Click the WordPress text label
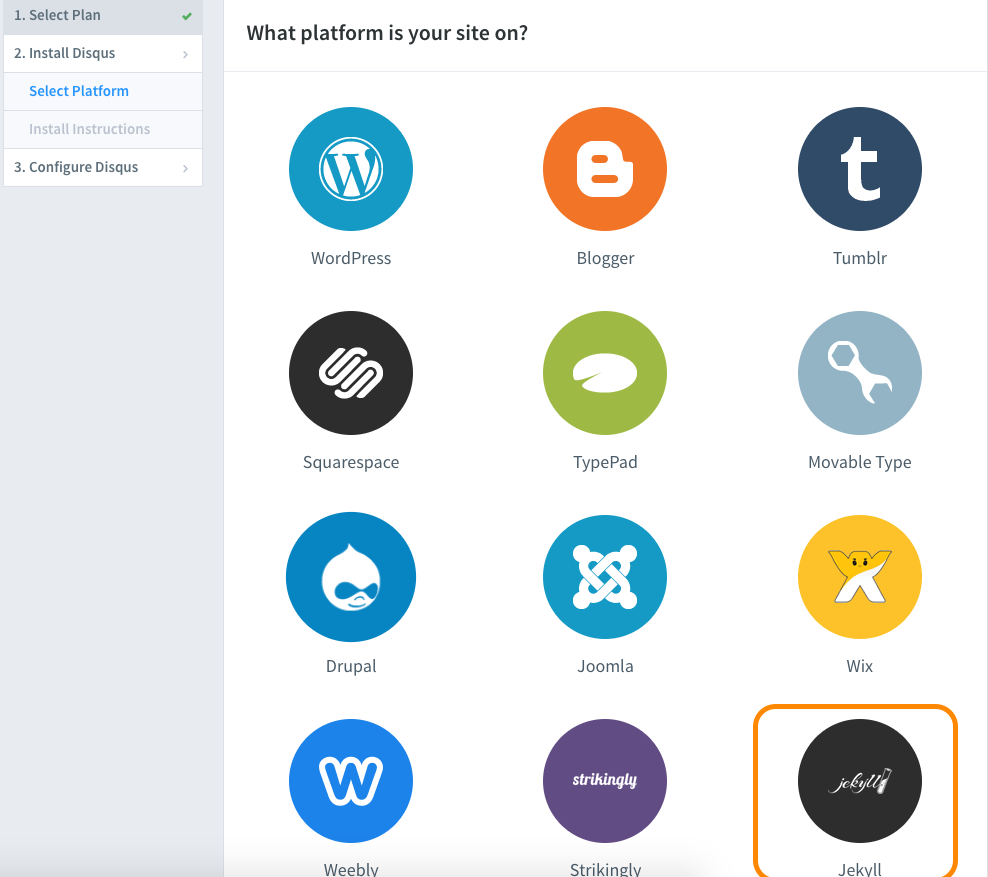 pos(351,258)
